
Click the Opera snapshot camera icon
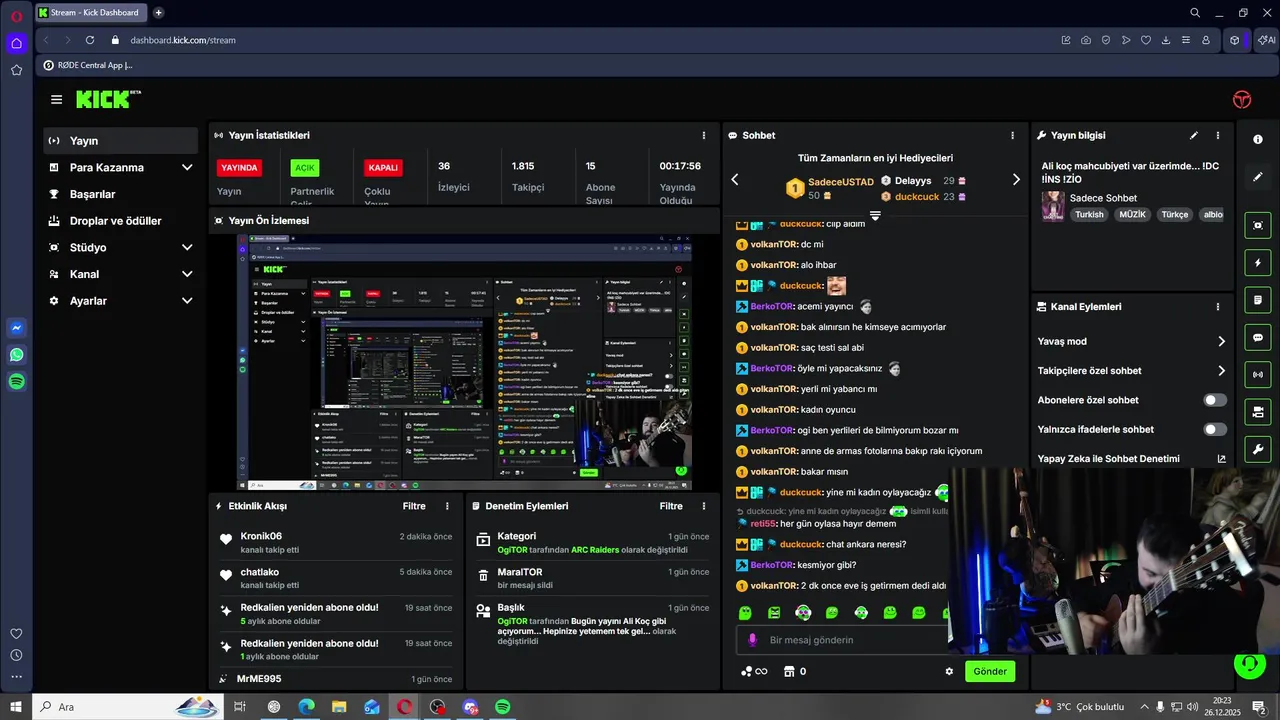click(x=1086, y=40)
